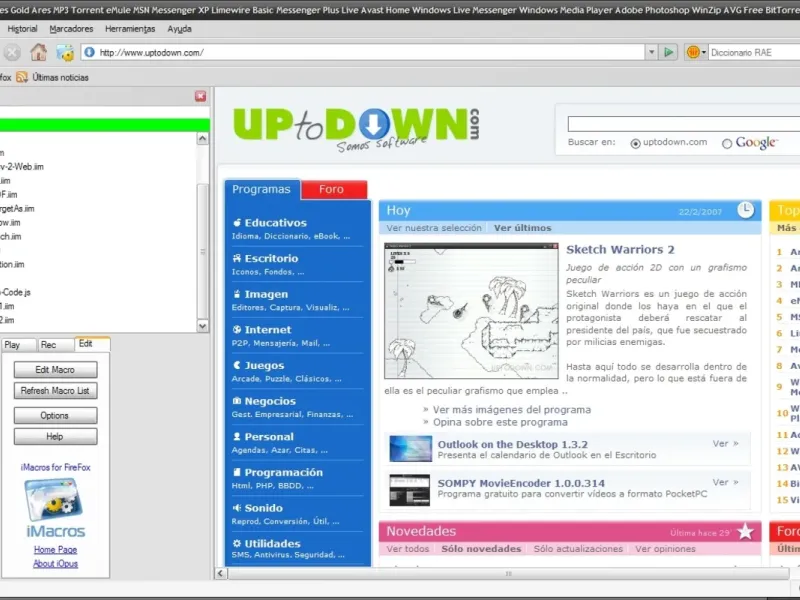The image size is (800, 600).
Task: Click the green Go arrow button
Action: click(x=668, y=52)
